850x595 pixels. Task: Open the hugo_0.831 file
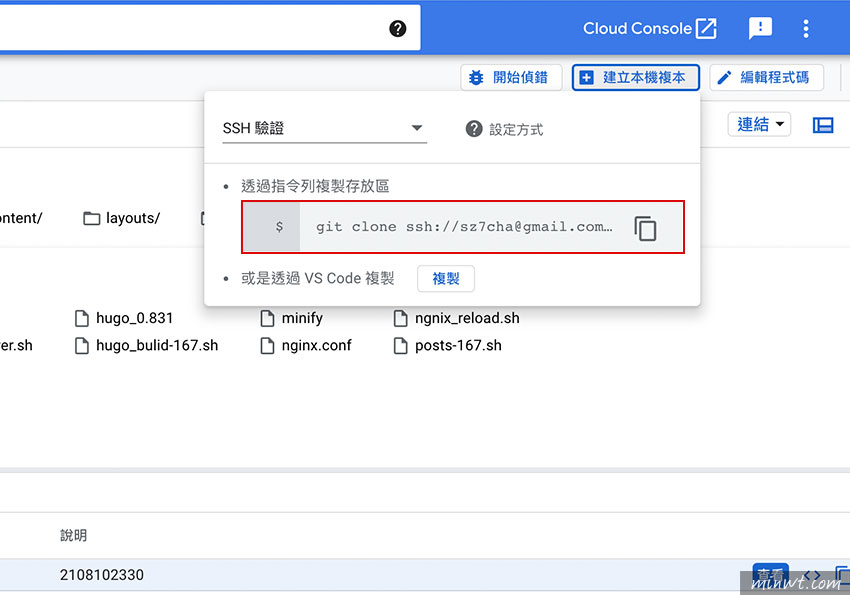pyautogui.click(x=134, y=318)
